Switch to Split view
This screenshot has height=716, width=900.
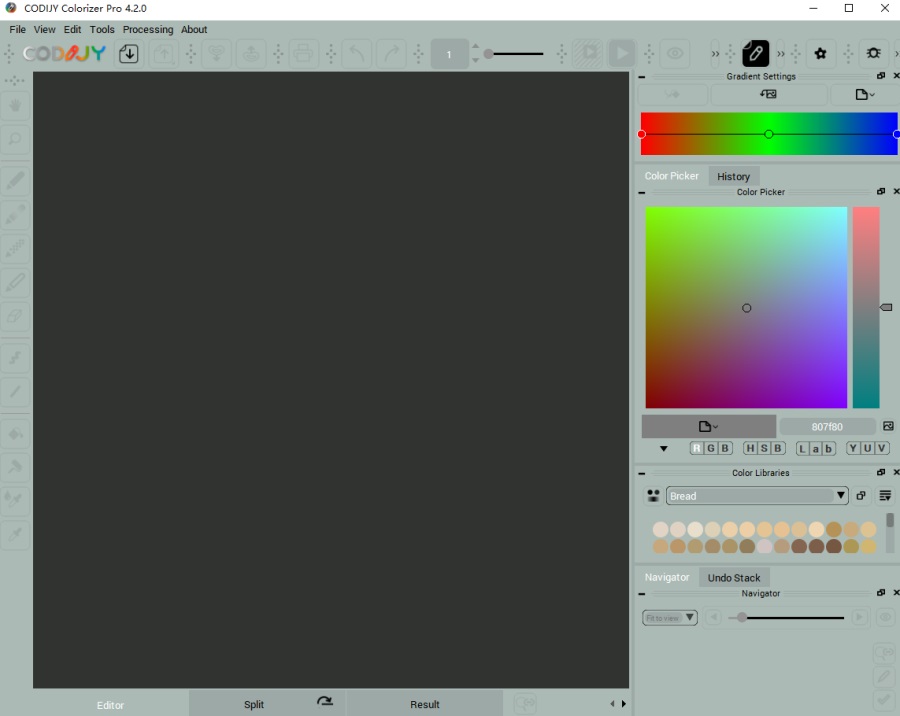click(254, 704)
